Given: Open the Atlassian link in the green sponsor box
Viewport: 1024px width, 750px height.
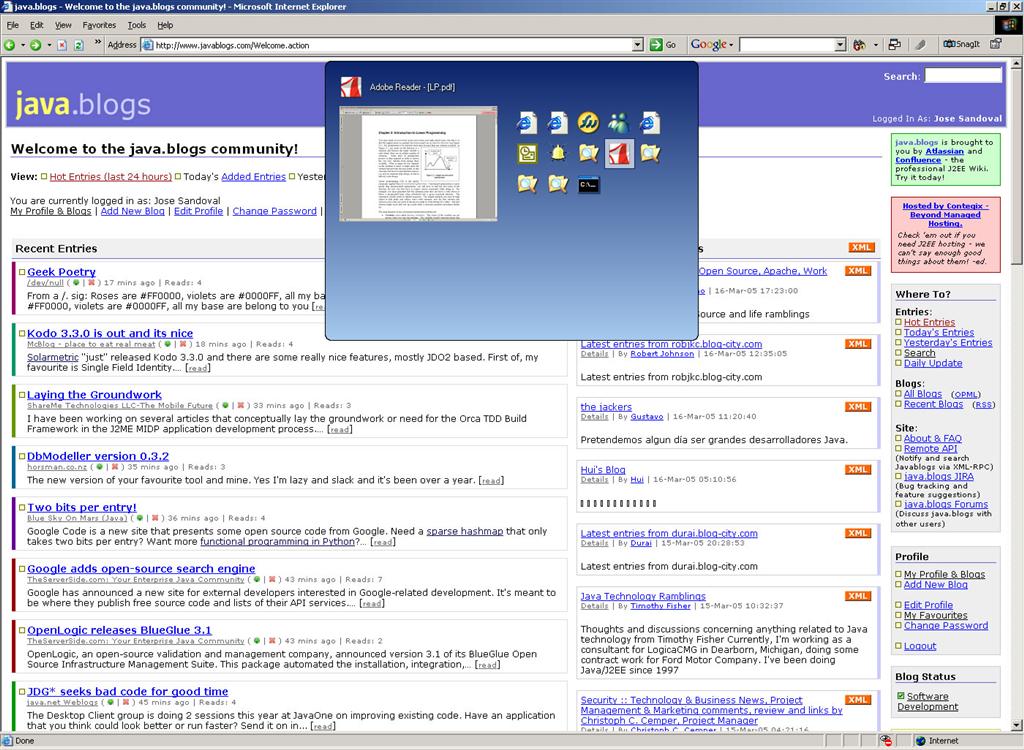Looking at the screenshot, I should [x=944, y=151].
